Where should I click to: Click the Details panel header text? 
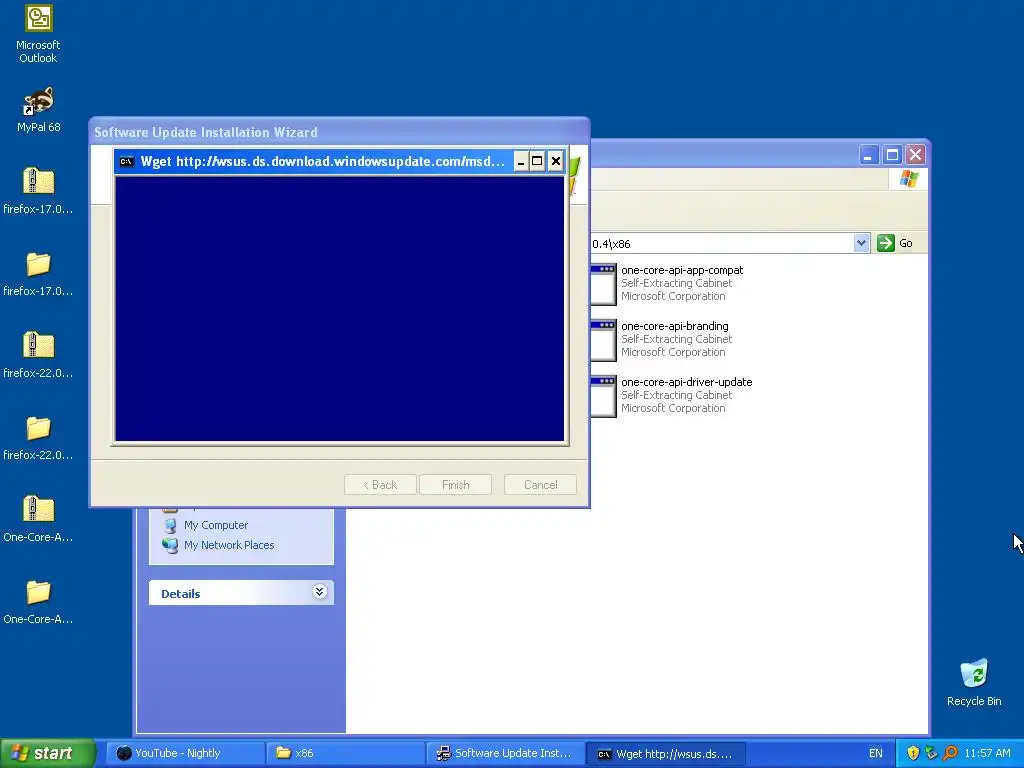click(x=180, y=594)
